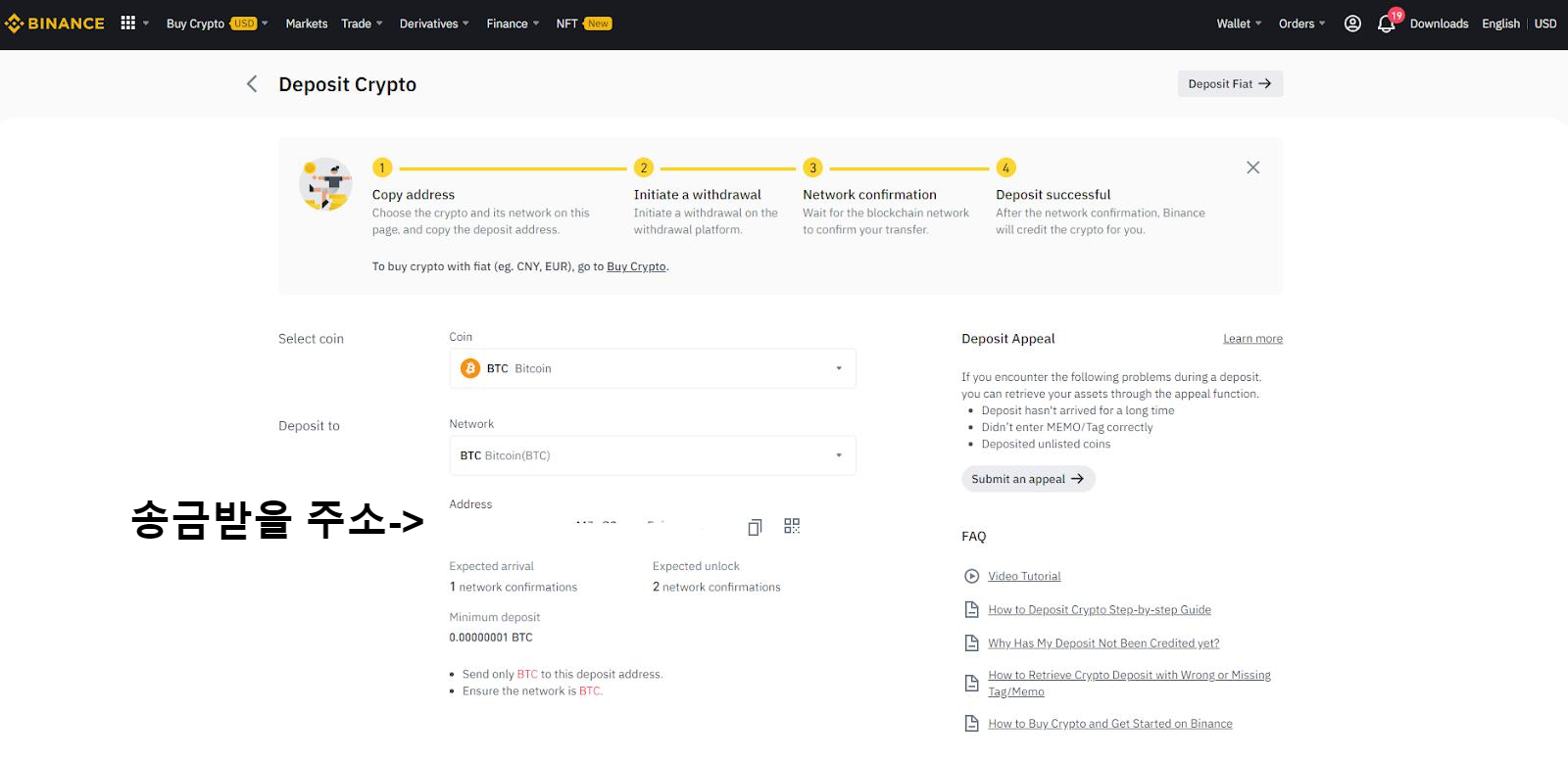Click the deposit guide illustration
The image size is (1568, 761).
[325, 184]
